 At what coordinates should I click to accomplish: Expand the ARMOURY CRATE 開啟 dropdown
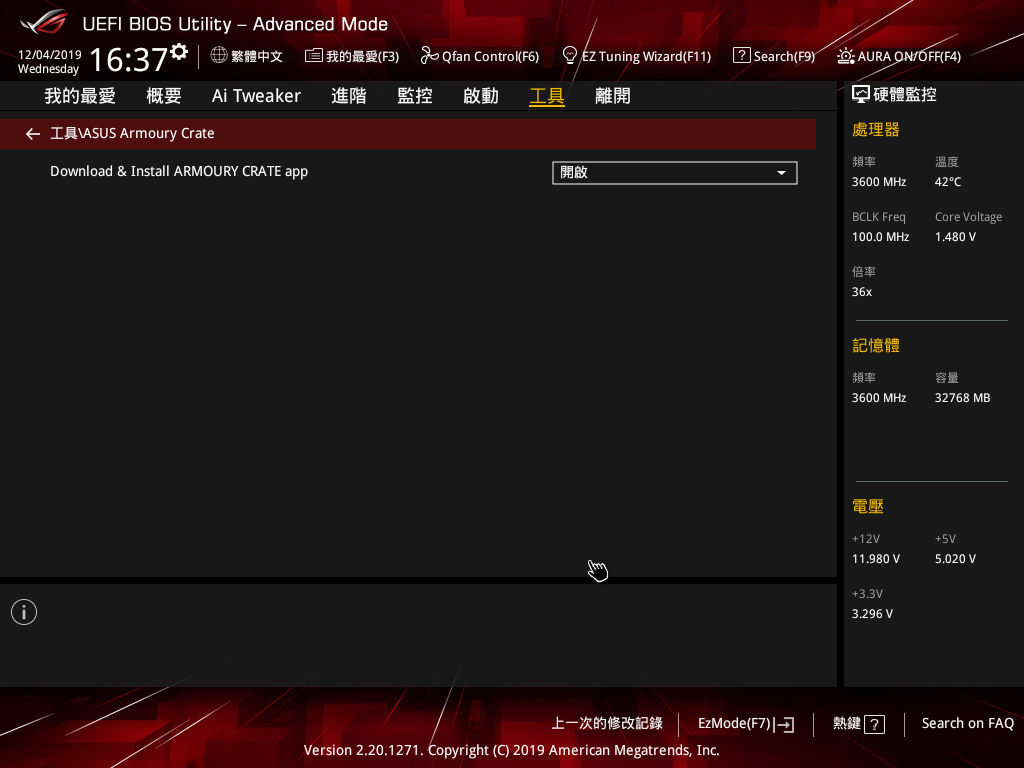tap(675, 173)
